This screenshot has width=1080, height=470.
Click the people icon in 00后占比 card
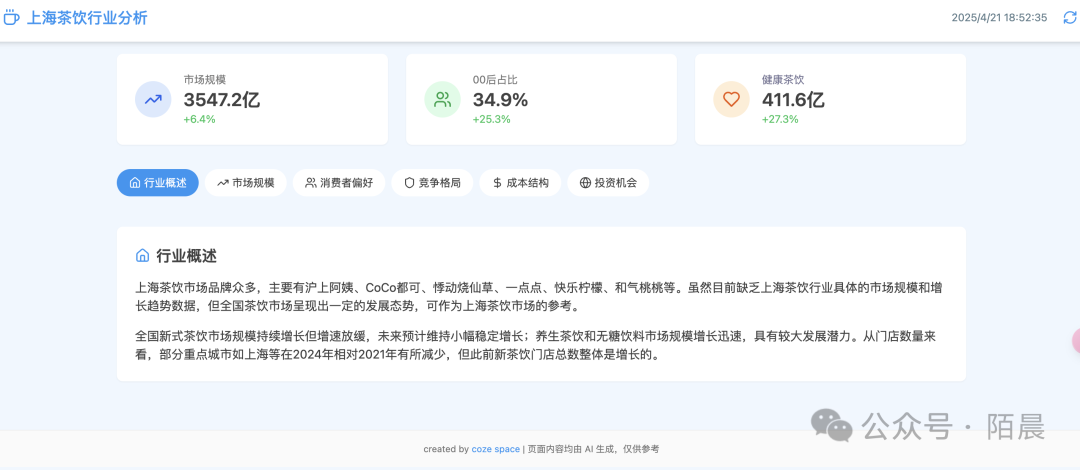coord(442,99)
